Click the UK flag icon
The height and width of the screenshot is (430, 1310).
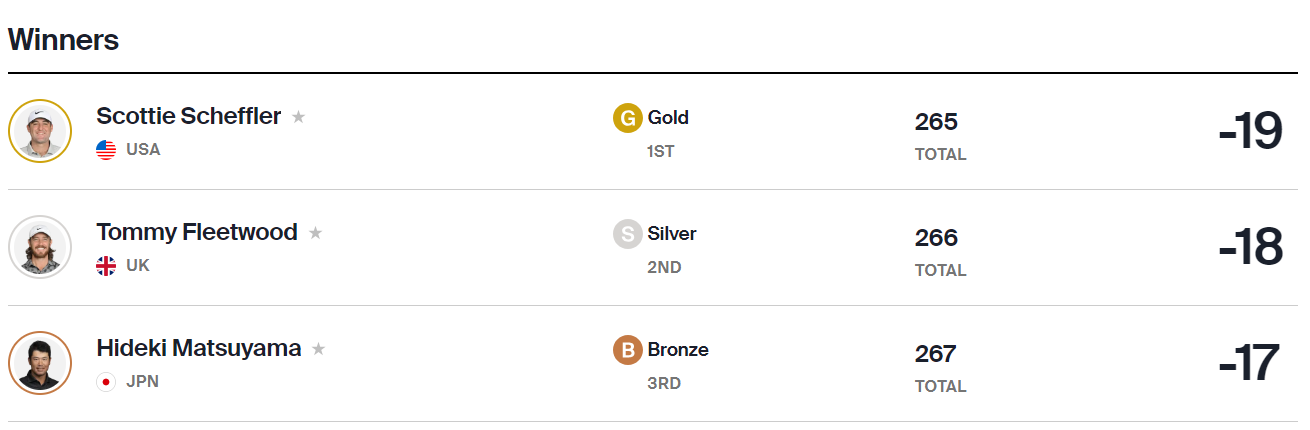[106, 266]
